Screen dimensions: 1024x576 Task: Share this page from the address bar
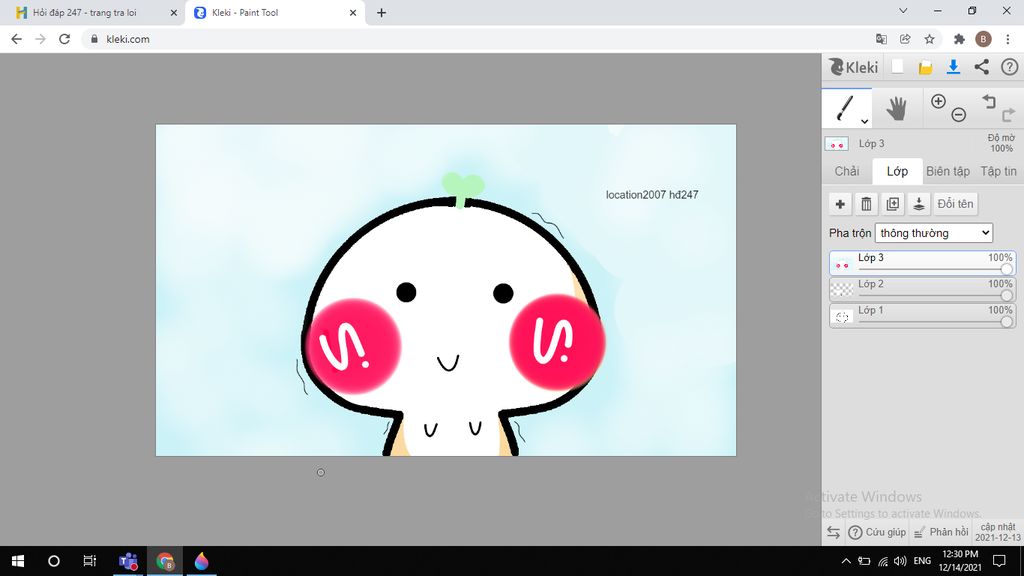click(x=905, y=39)
